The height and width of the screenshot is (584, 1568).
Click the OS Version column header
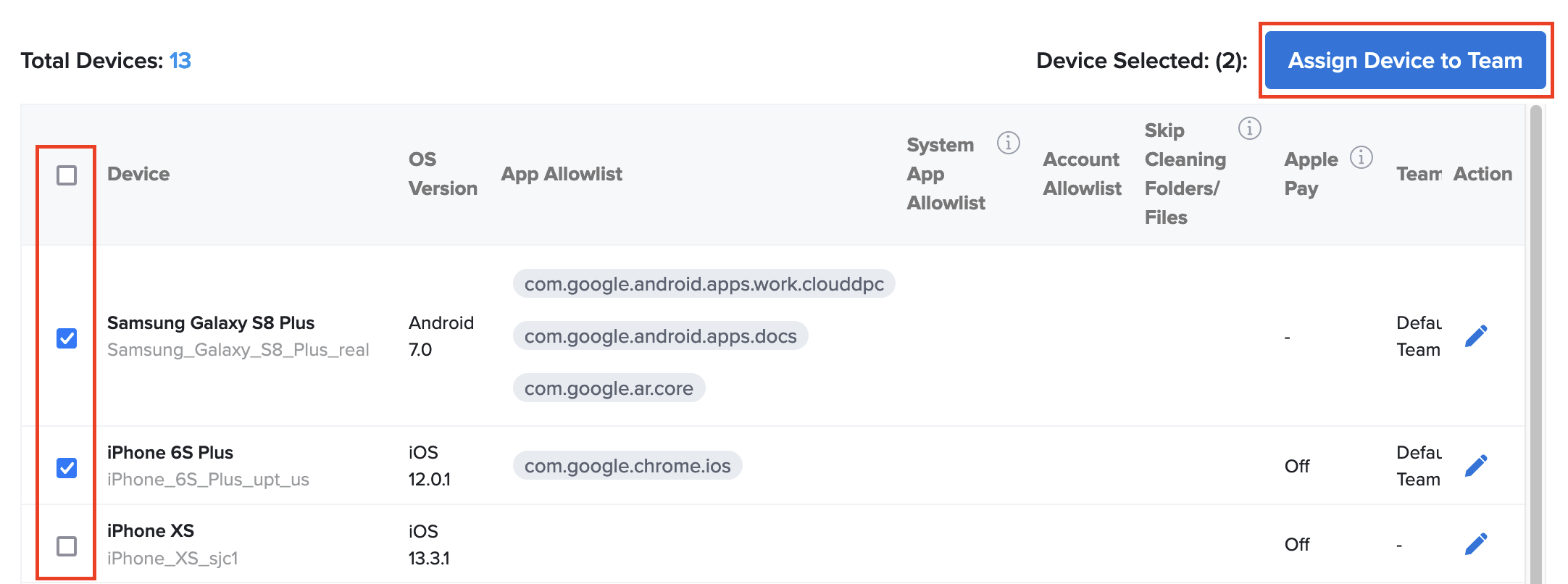pyautogui.click(x=442, y=174)
